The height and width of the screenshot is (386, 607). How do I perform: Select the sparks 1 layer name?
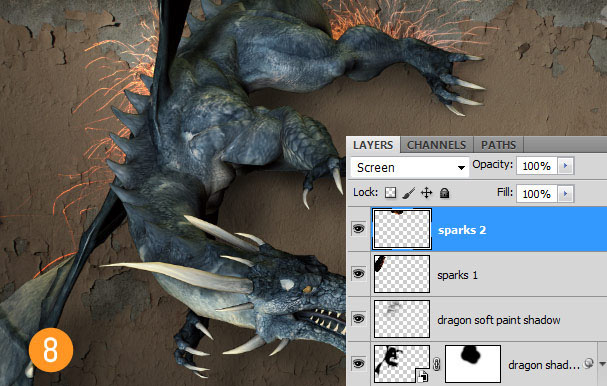pyautogui.click(x=457, y=275)
